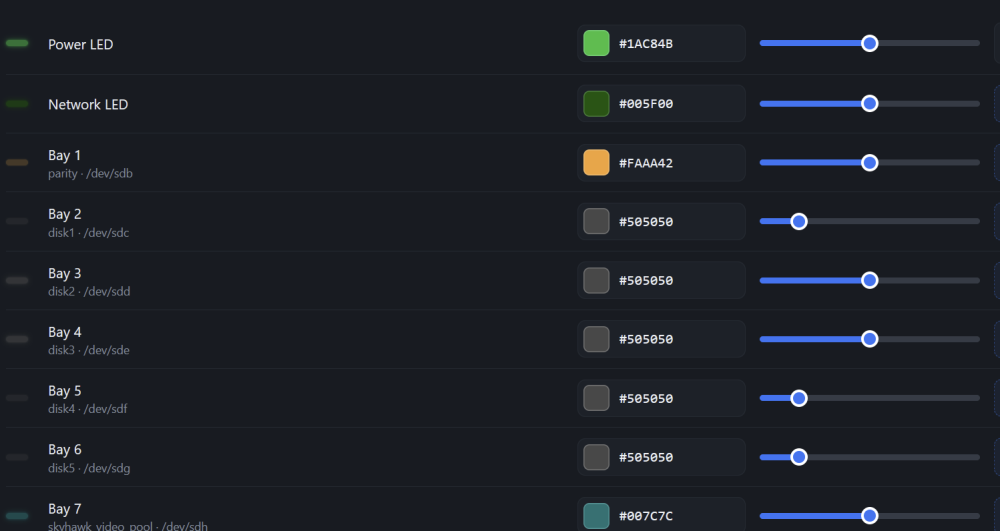Click the Bay 6 brightness slider handle

(x=798, y=457)
